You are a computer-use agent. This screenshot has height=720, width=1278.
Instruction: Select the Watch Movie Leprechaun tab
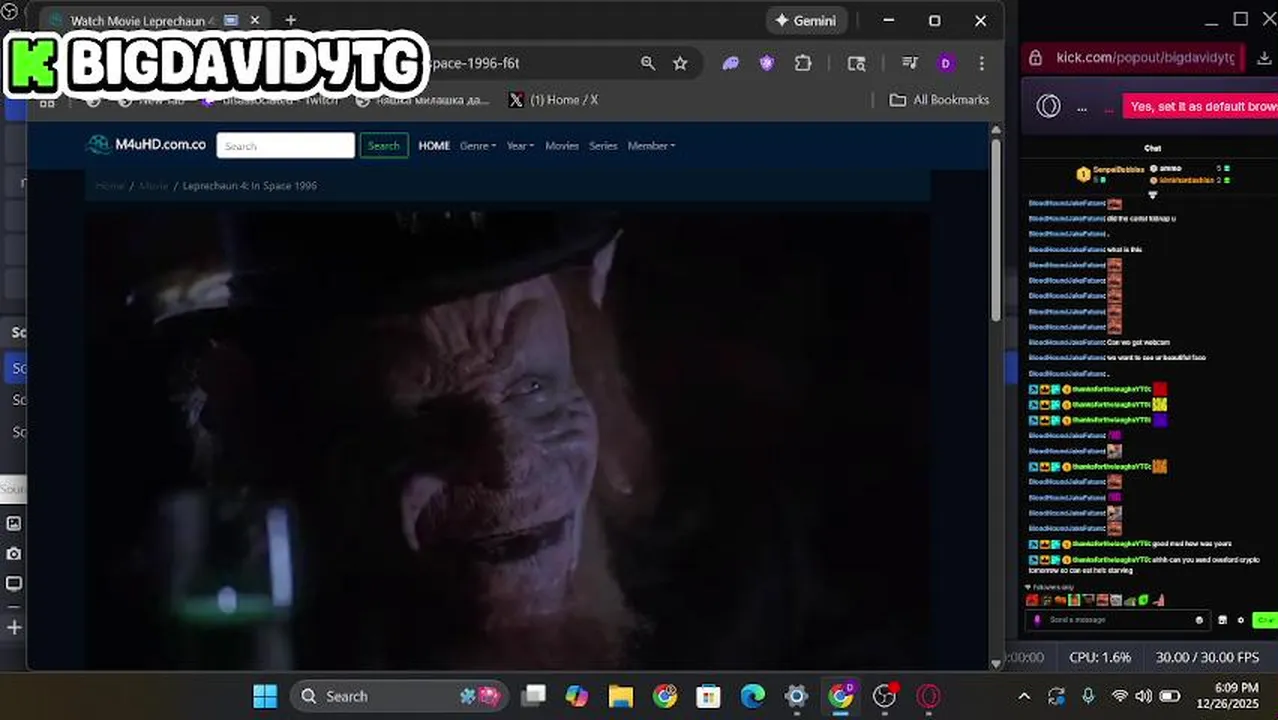pyautogui.click(x=155, y=21)
